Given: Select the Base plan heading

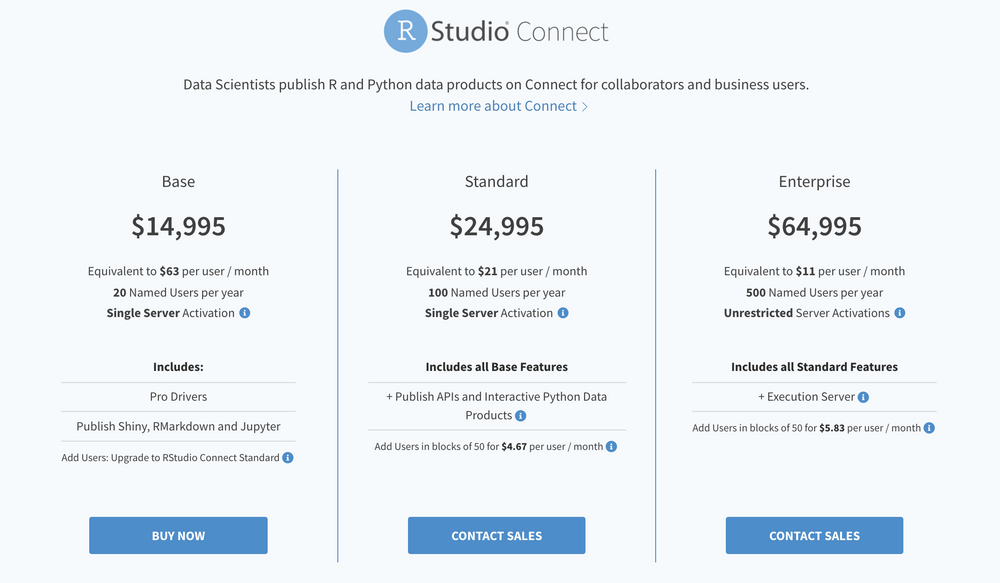Looking at the screenshot, I should point(178,181).
